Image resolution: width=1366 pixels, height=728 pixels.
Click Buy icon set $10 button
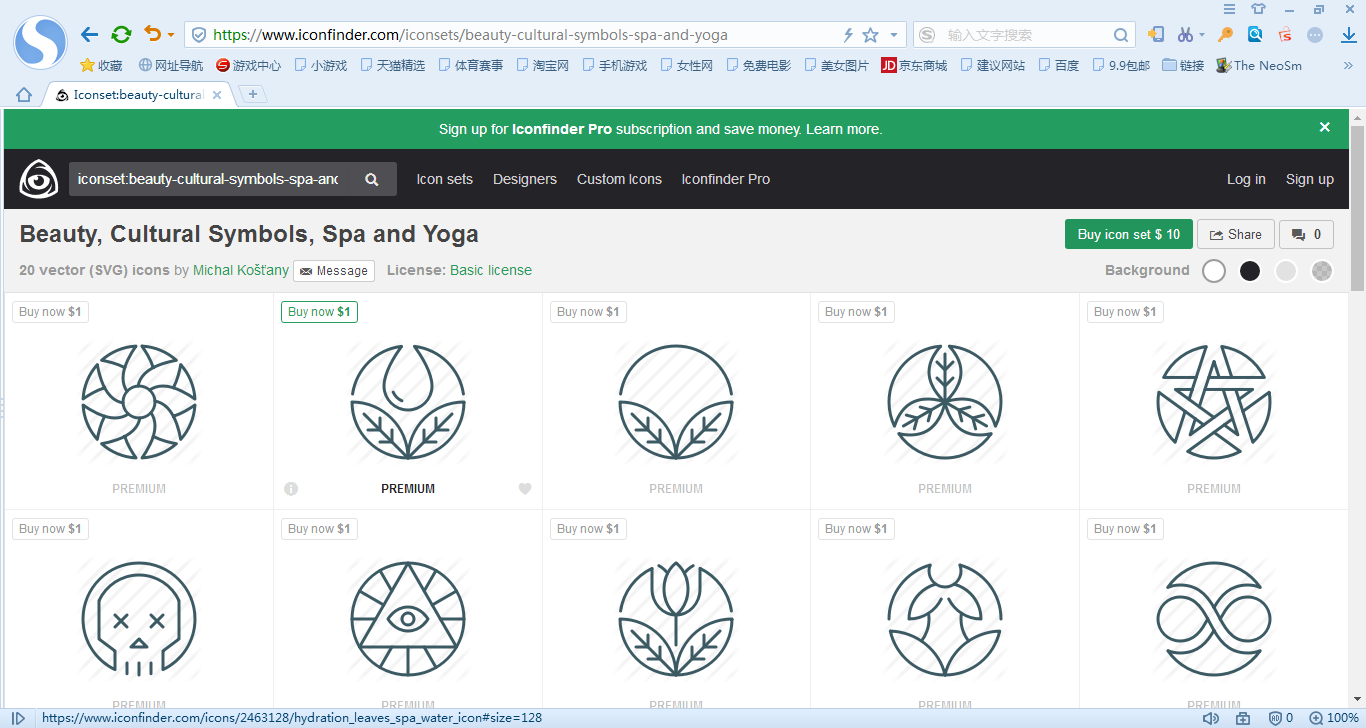[x=1129, y=234]
